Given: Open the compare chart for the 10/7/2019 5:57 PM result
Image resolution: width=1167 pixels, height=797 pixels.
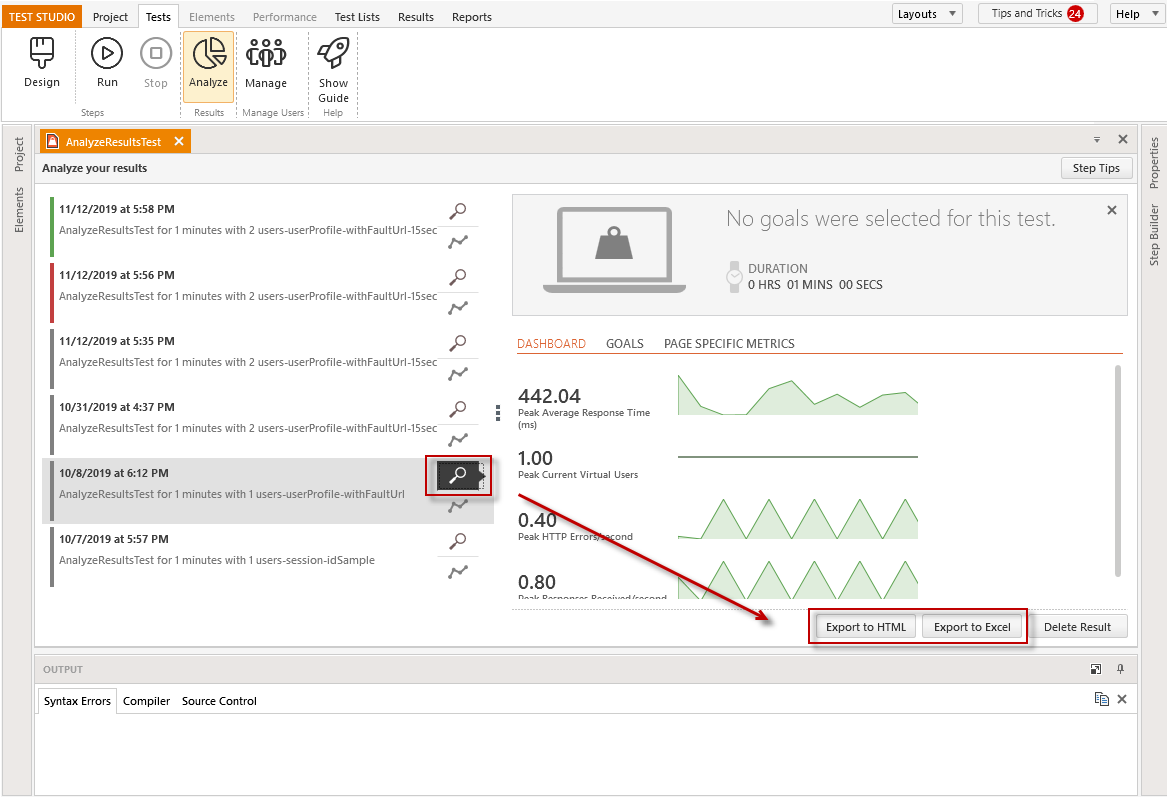Looking at the screenshot, I should coord(458,572).
